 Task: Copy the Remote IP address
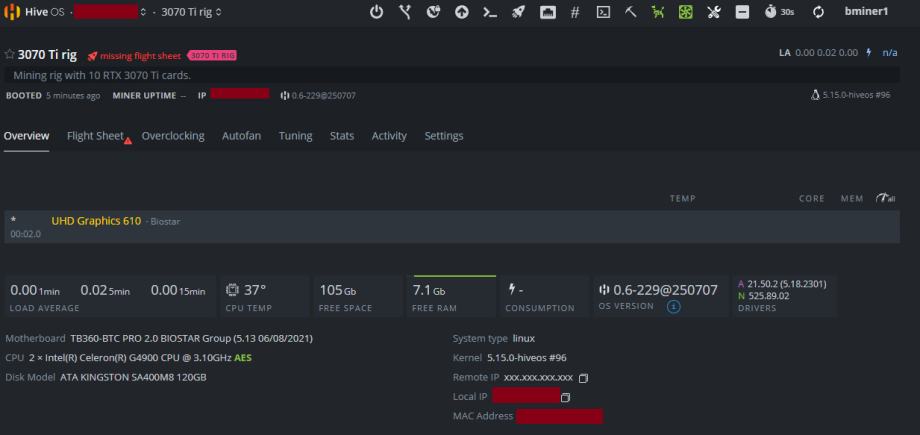(584, 378)
